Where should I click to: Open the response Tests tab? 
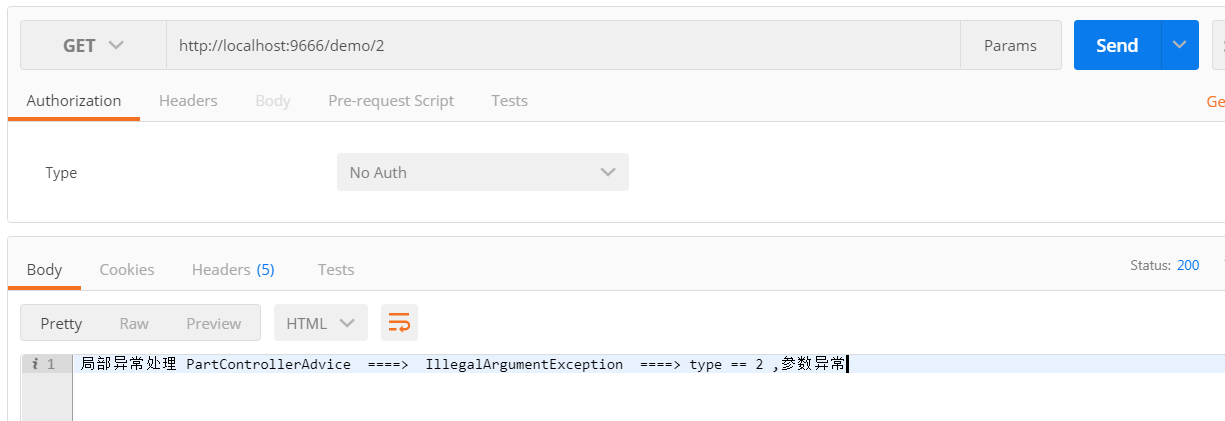[x=336, y=269]
